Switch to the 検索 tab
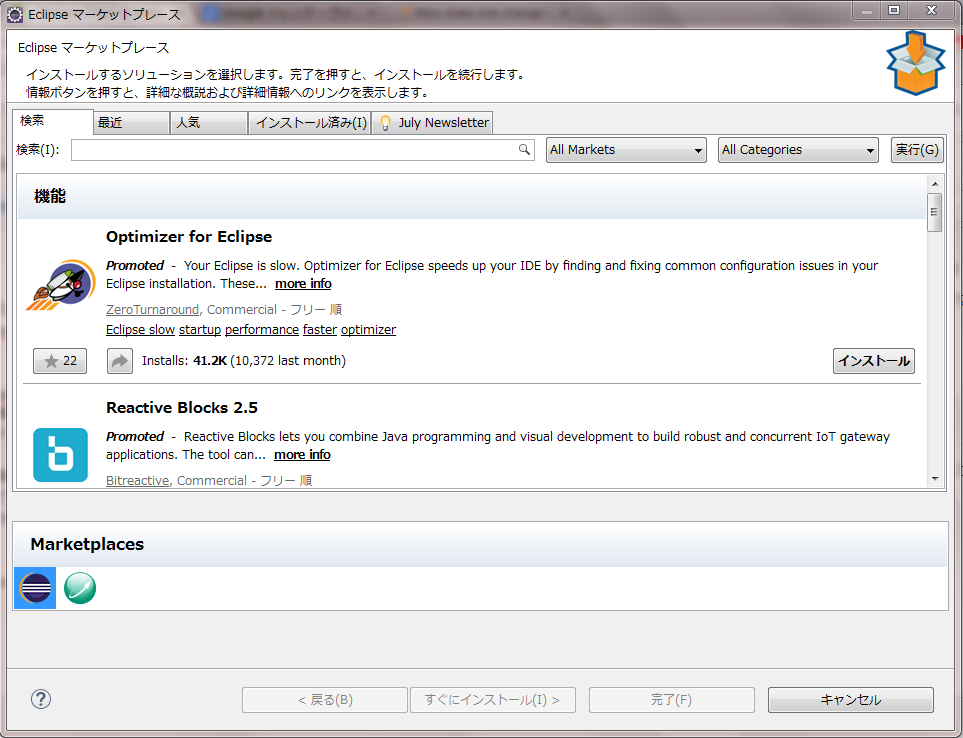This screenshot has width=963, height=738. [53, 121]
